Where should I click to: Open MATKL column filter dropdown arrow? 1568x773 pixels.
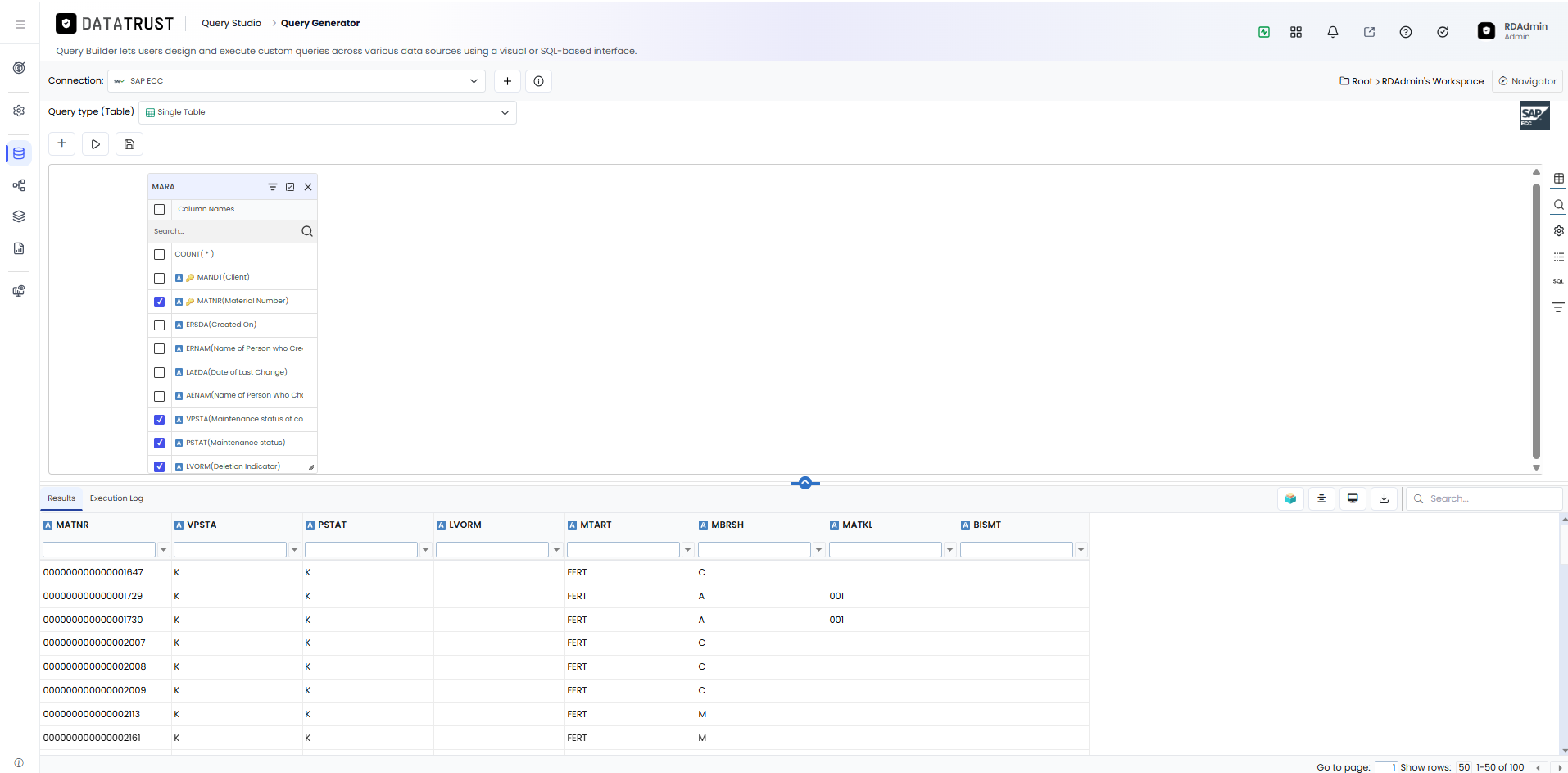949,550
